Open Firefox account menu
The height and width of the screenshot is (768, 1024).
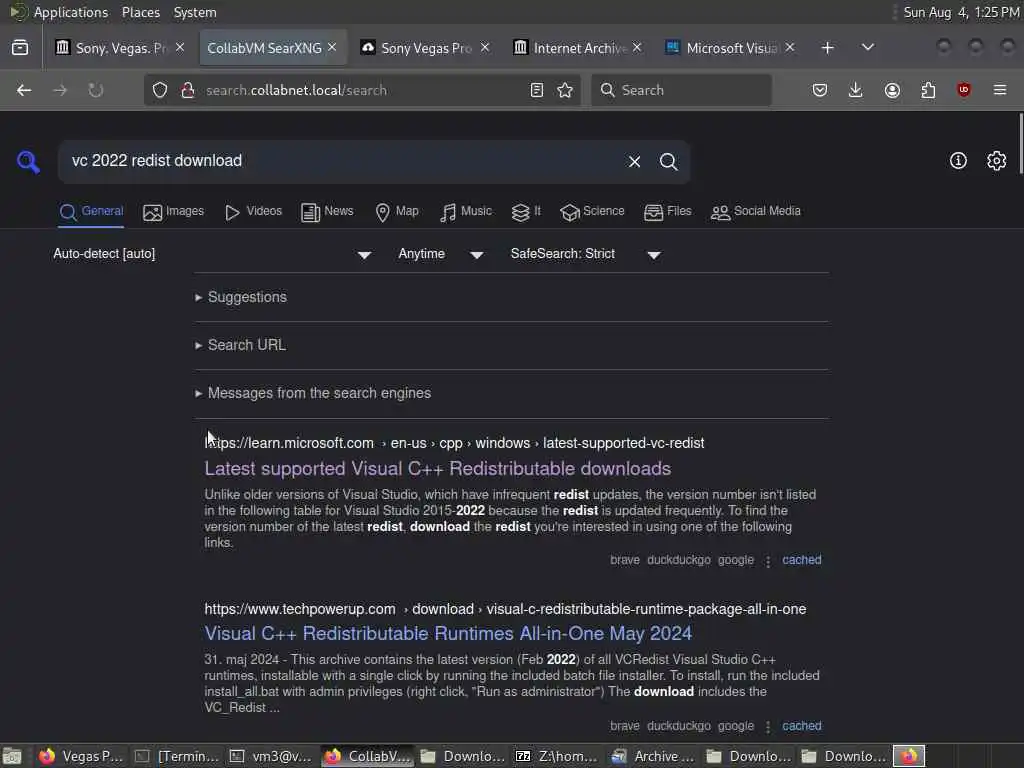click(x=892, y=90)
